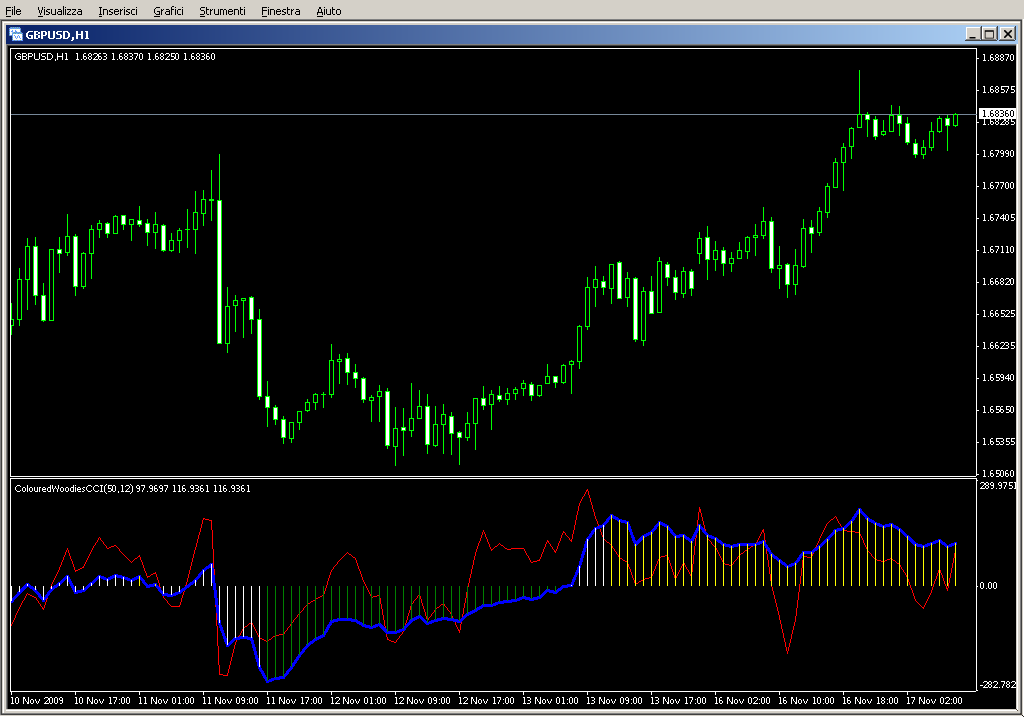Click time label 16 Nov 02:00
1024x717 pixels.
point(742,701)
